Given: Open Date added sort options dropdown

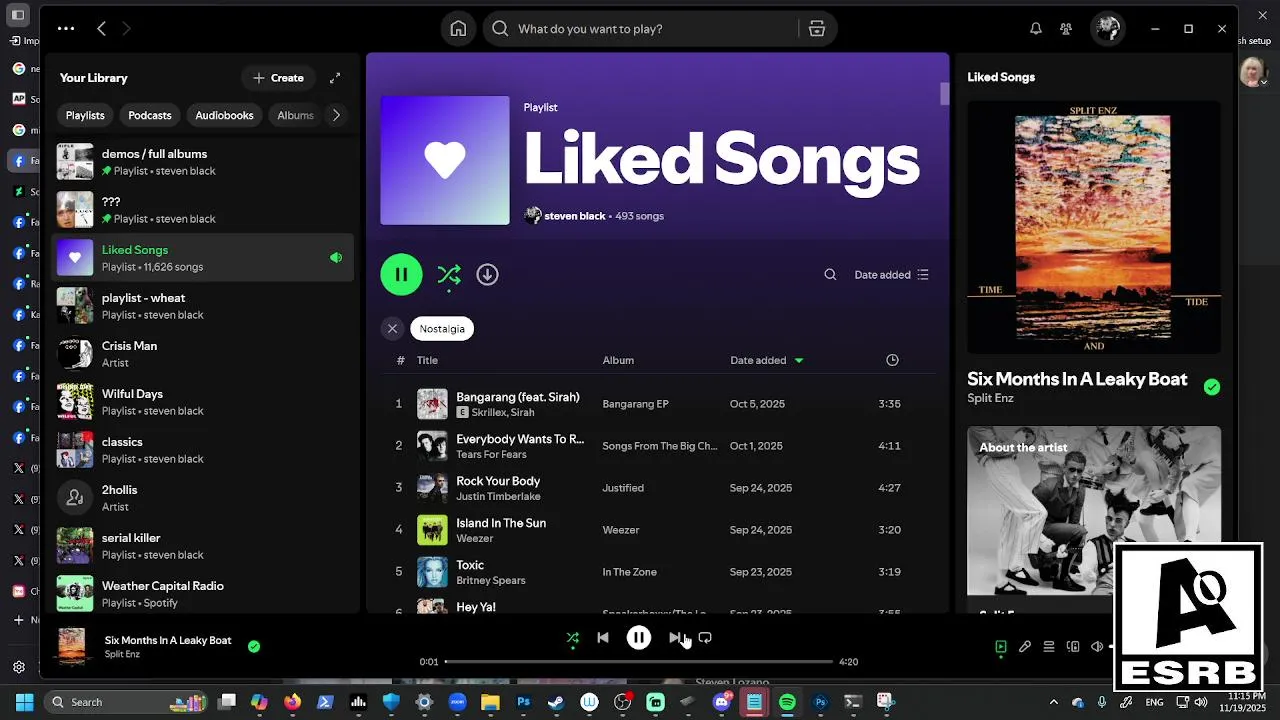Looking at the screenshot, I should (x=891, y=275).
